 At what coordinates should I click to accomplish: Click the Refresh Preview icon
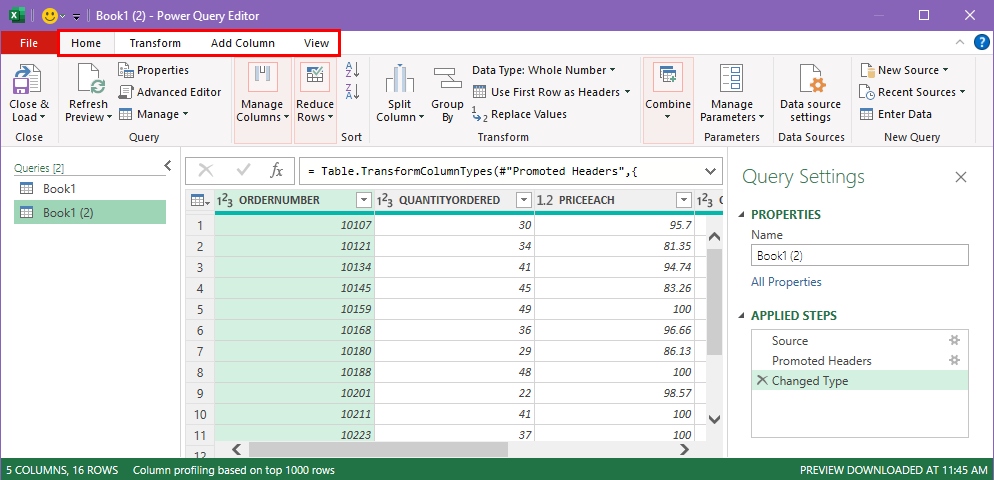pos(89,80)
